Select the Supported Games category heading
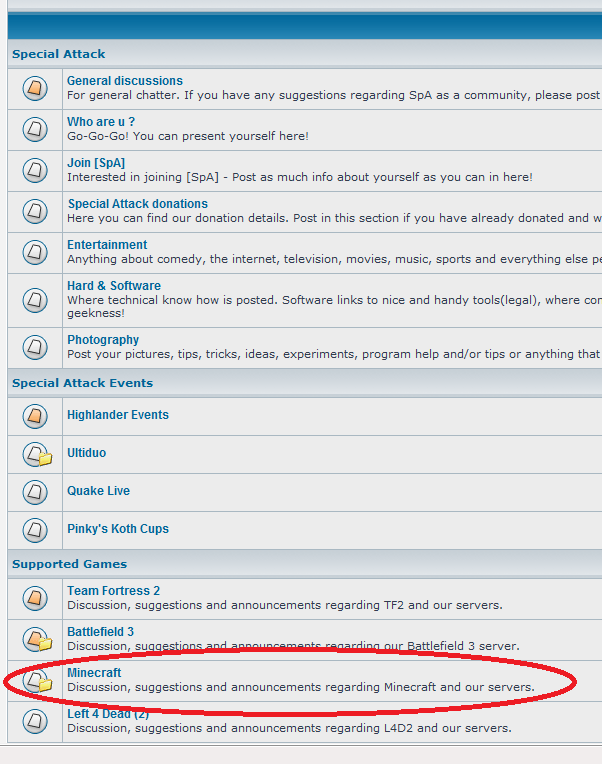 coord(69,564)
